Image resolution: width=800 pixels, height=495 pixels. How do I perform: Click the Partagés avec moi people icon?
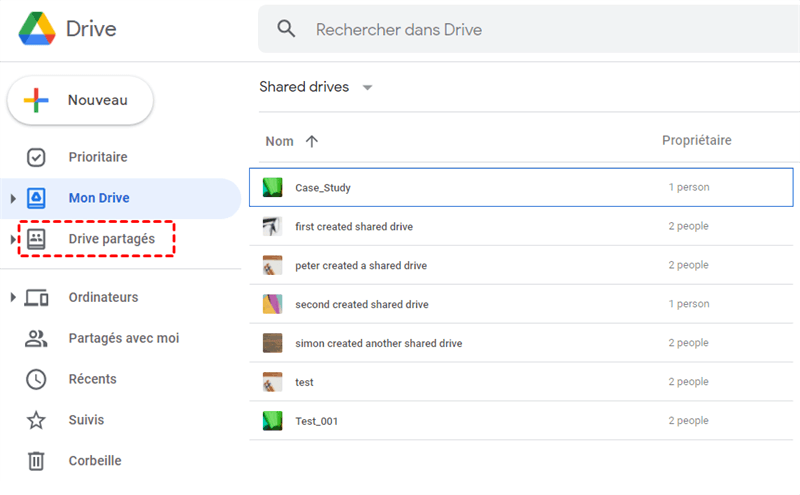36,338
